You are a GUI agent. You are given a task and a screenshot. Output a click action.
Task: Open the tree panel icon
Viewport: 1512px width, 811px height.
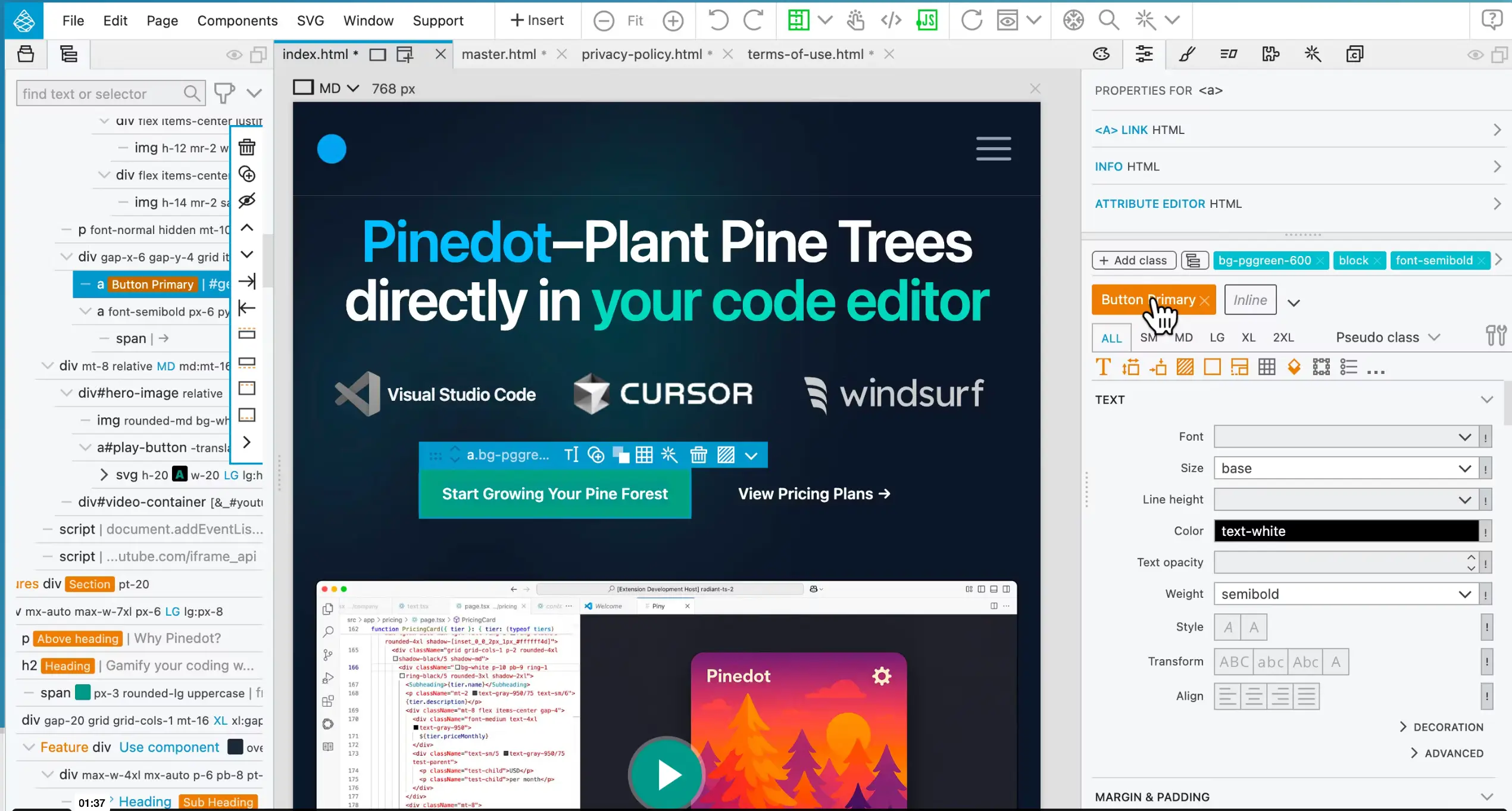coord(69,54)
